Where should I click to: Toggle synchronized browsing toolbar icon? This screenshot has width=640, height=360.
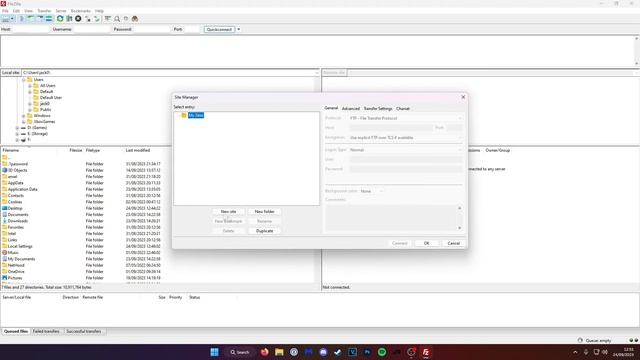pyautogui.click(x=126, y=19)
